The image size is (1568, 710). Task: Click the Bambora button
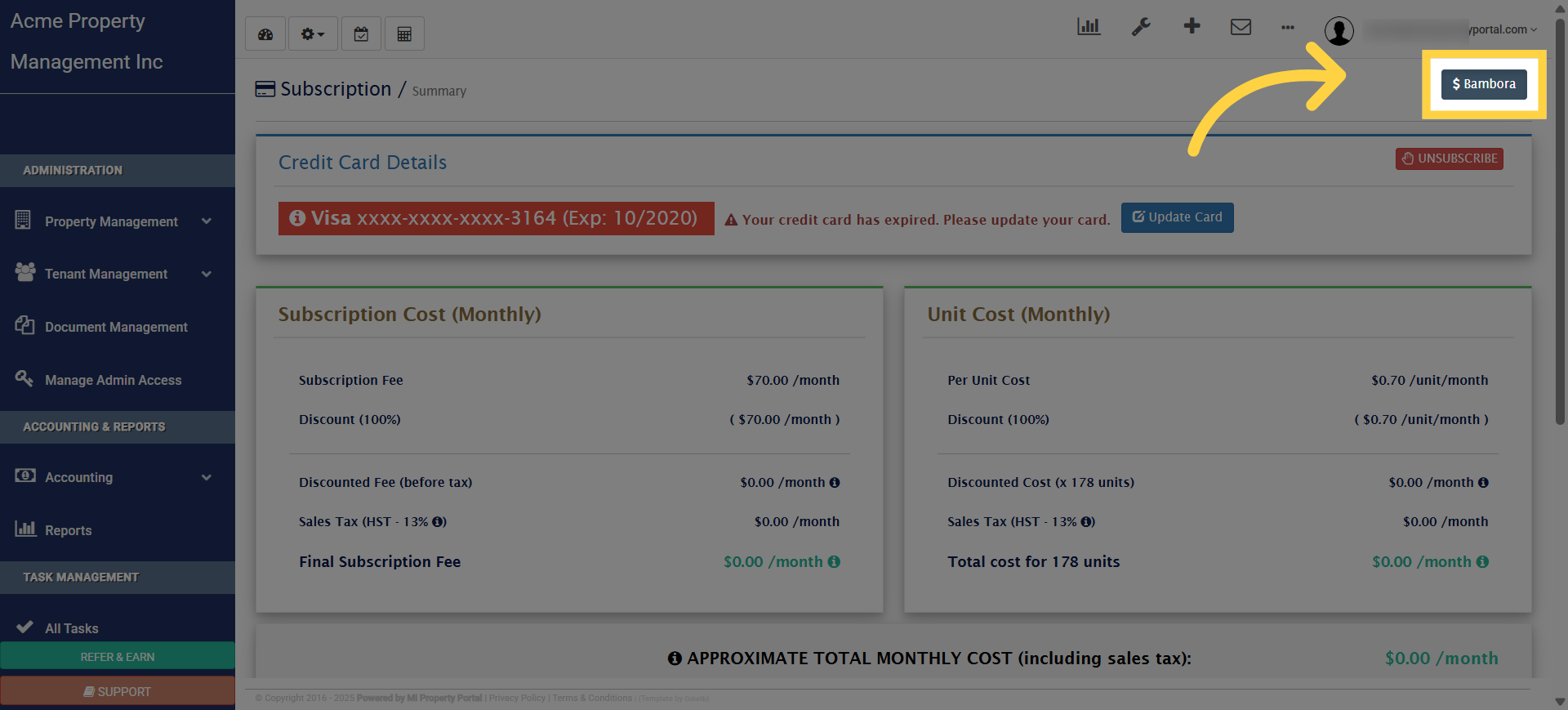[1484, 84]
